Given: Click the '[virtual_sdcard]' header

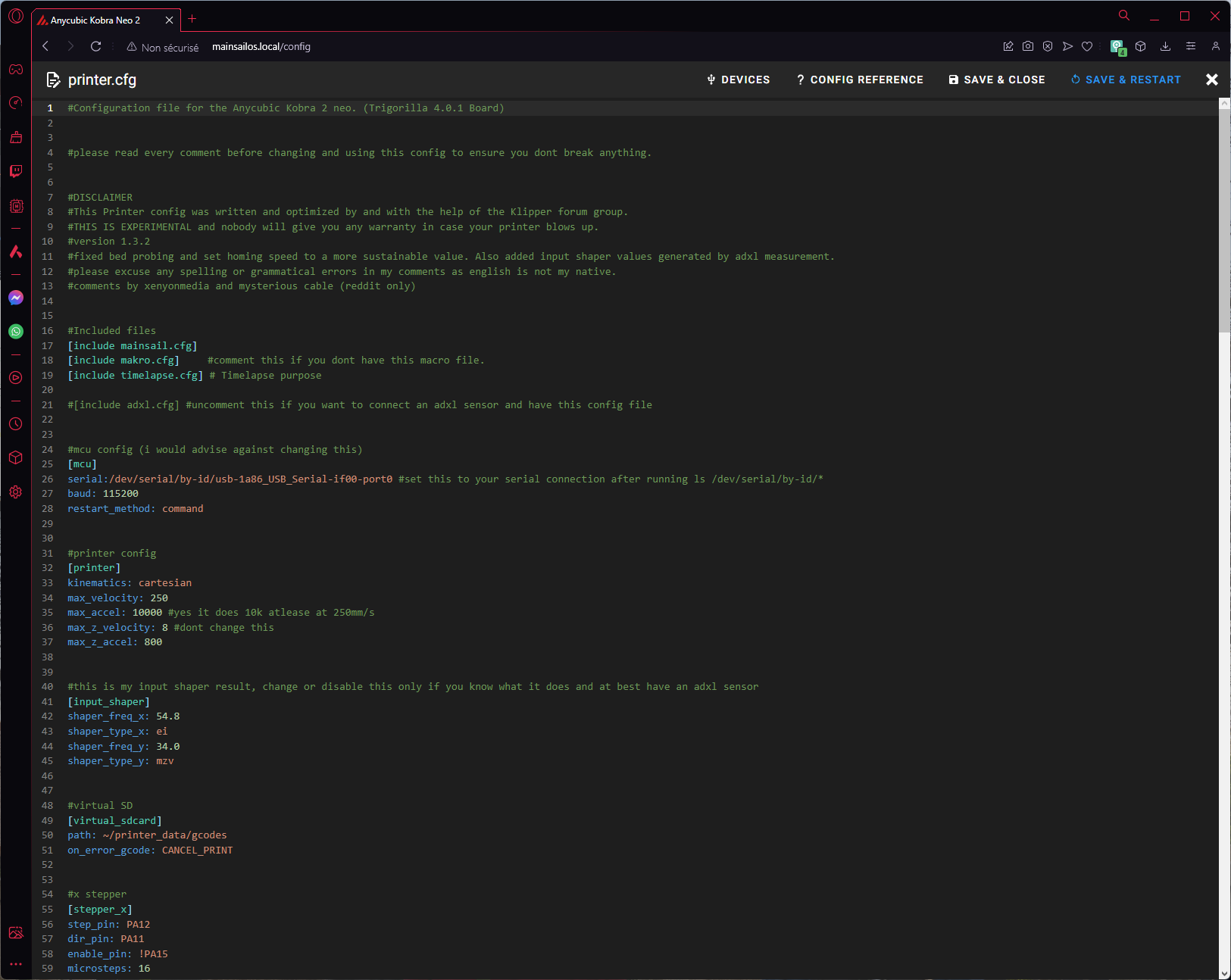Looking at the screenshot, I should tap(114, 821).
